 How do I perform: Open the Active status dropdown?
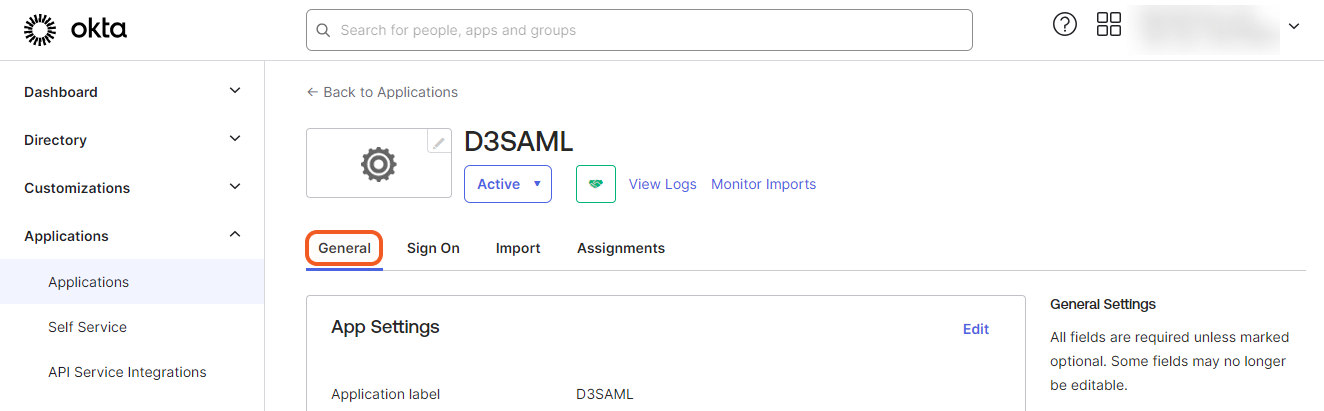[x=508, y=184]
